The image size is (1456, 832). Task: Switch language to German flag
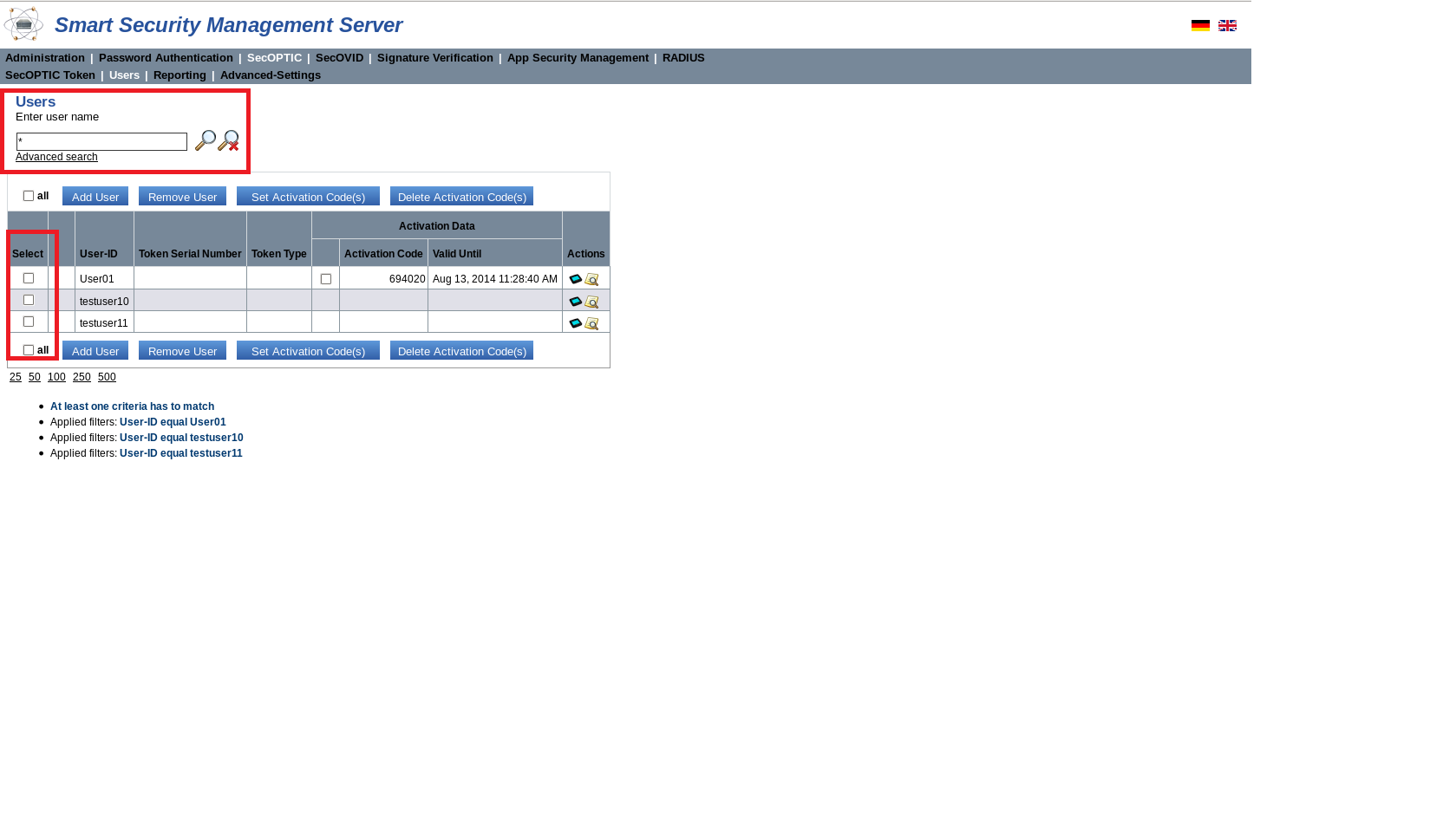pyautogui.click(x=1200, y=25)
